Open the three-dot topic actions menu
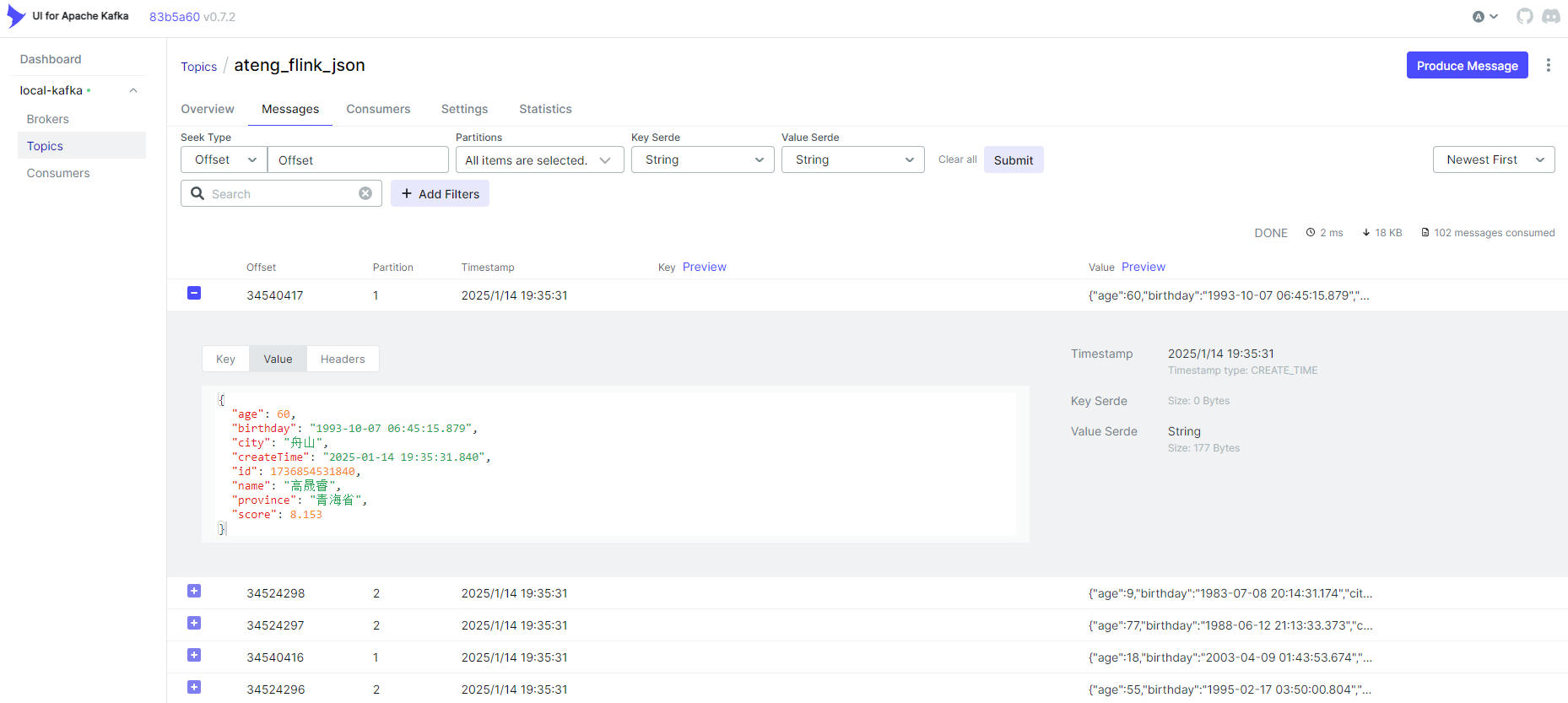The image size is (1568, 703). [1548, 66]
